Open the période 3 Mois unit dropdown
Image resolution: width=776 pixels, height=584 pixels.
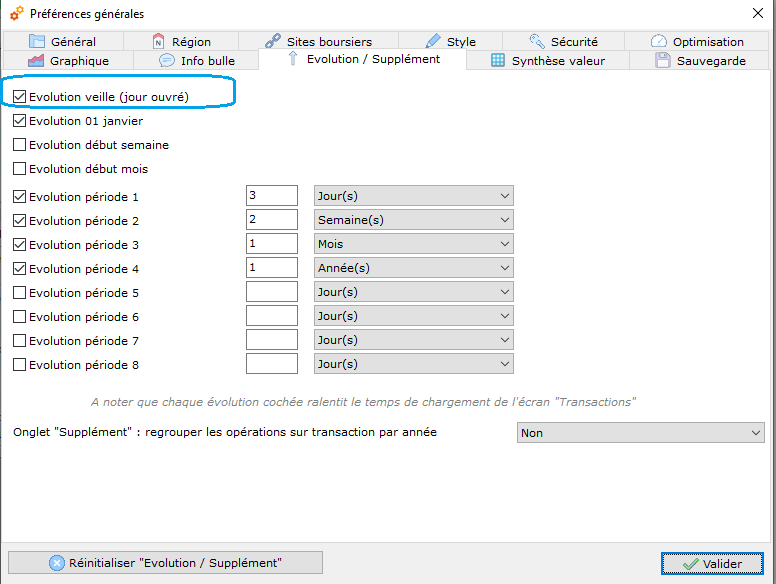point(414,243)
